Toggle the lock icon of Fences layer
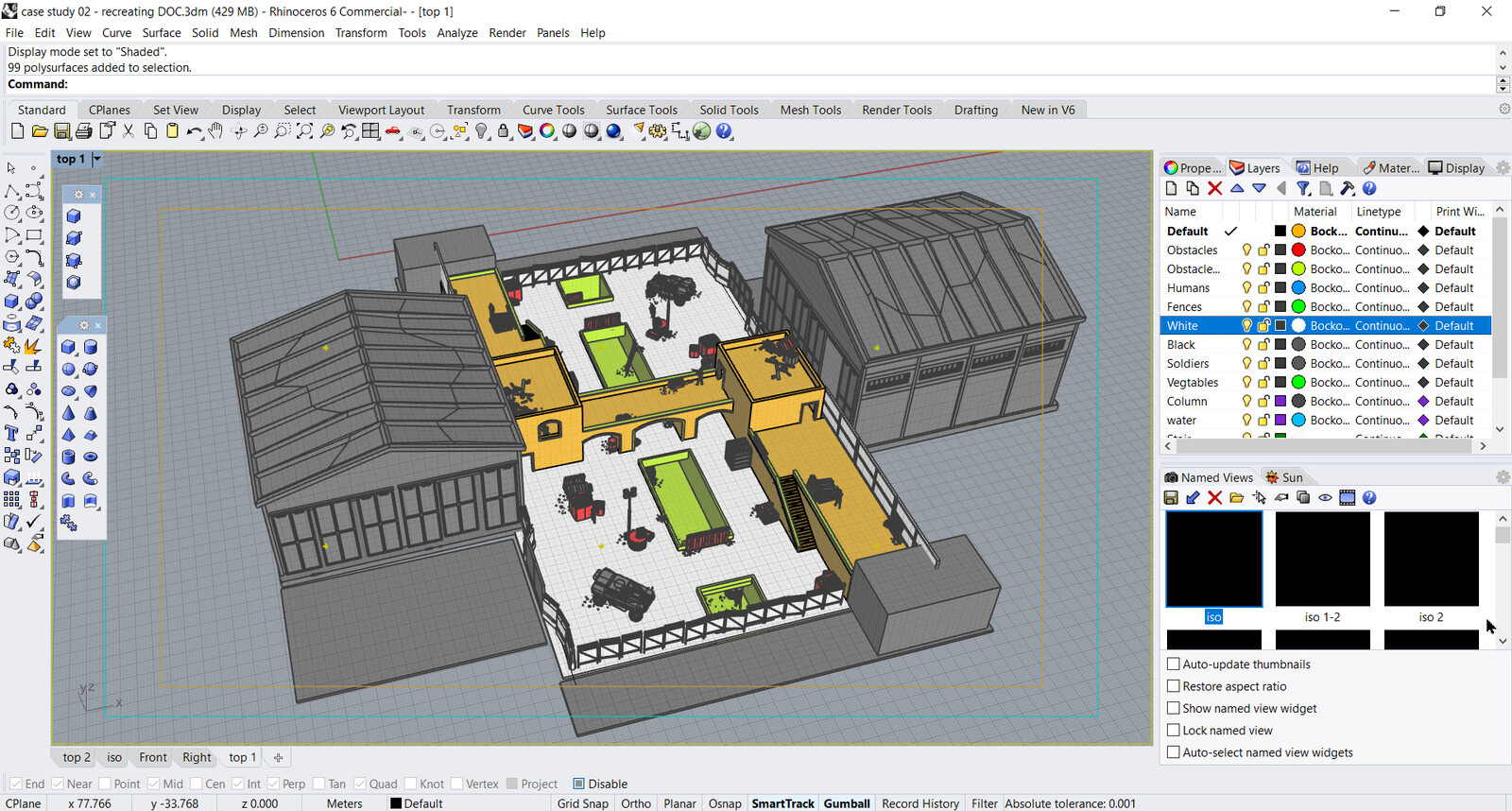The height and width of the screenshot is (811, 1512). click(1263, 306)
